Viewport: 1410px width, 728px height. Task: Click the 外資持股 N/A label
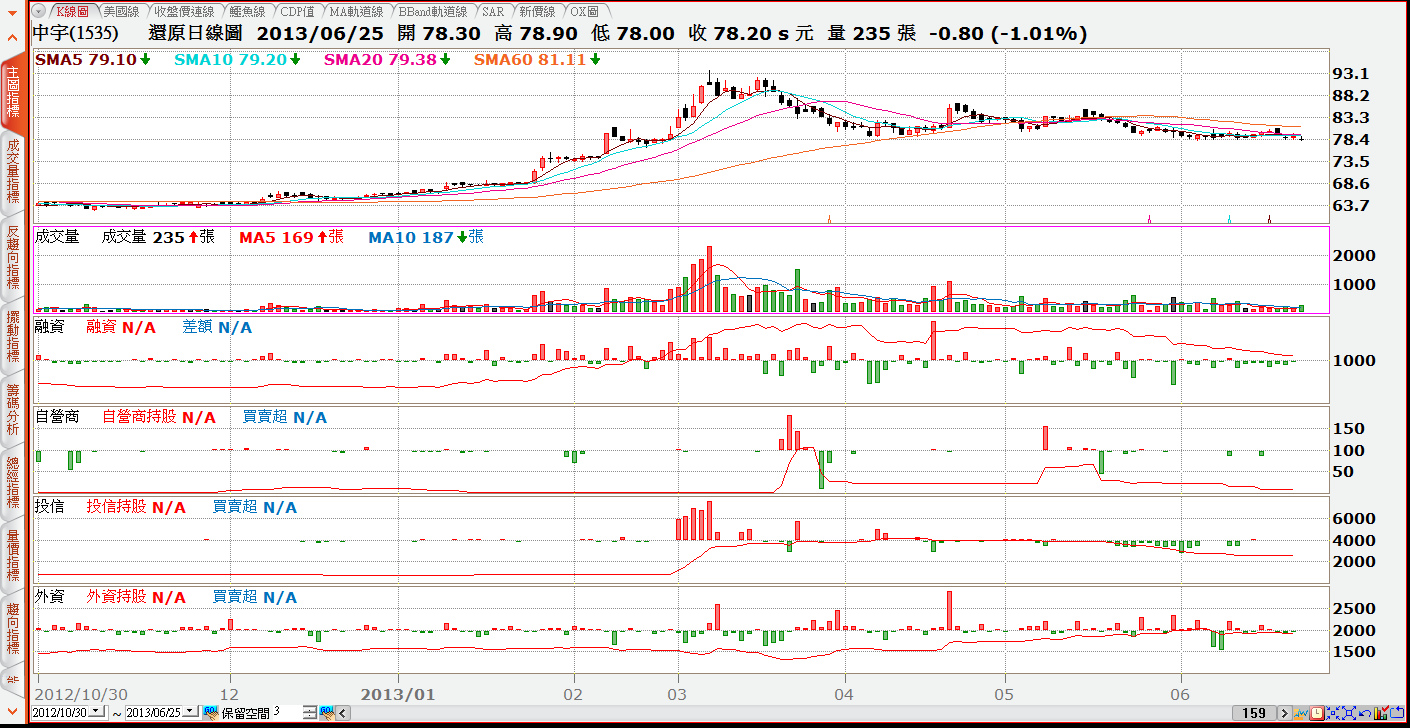coord(136,597)
